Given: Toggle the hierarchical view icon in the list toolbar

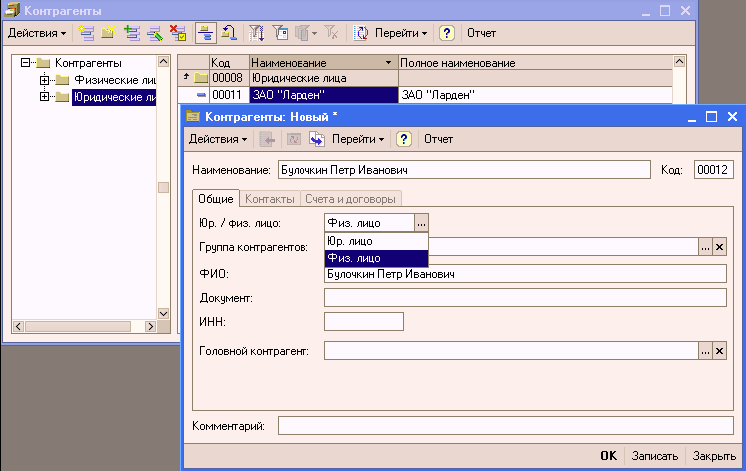Looking at the screenshot, I should [x=205, y=33].
